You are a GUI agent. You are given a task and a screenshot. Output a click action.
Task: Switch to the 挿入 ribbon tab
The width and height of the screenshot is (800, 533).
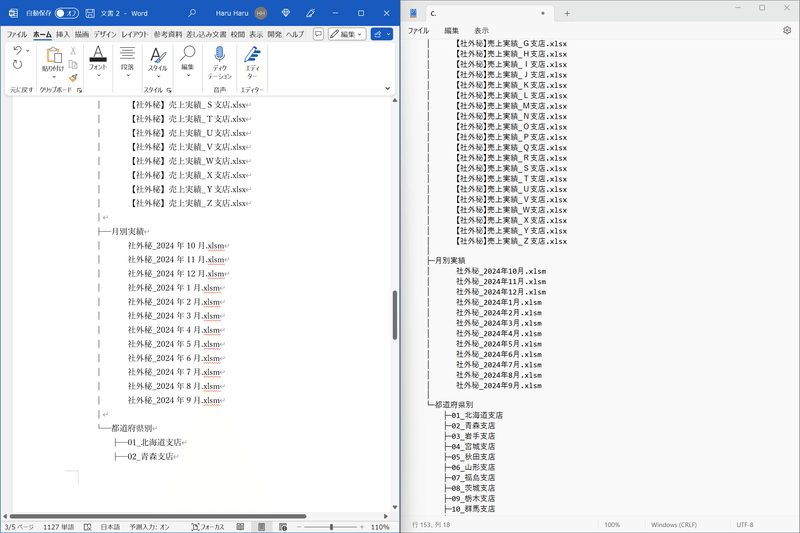coord(63,34)
